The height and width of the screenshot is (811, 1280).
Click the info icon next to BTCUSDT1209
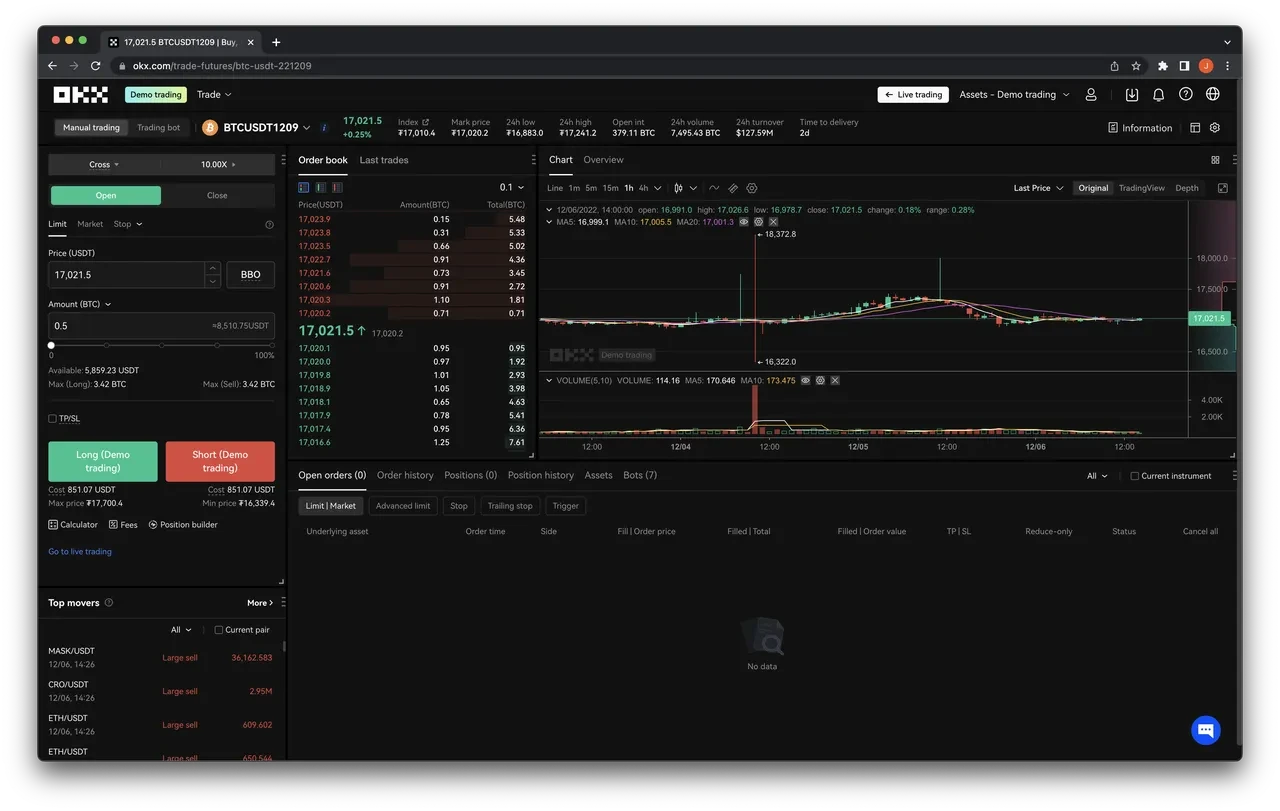(324, 128)
